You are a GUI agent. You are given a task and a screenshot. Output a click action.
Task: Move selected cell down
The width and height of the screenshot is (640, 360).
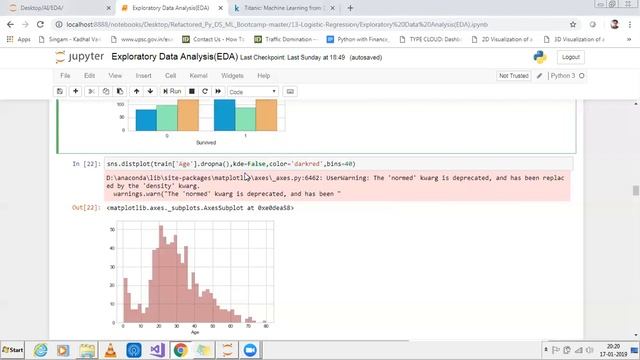[x=150, y=91]
